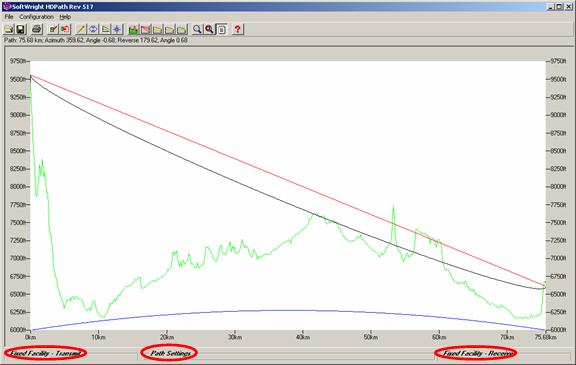Screen dimensions: 576x365
Task: Toggle the pressed page view toolbar button
Action: (x=222, y=29)
